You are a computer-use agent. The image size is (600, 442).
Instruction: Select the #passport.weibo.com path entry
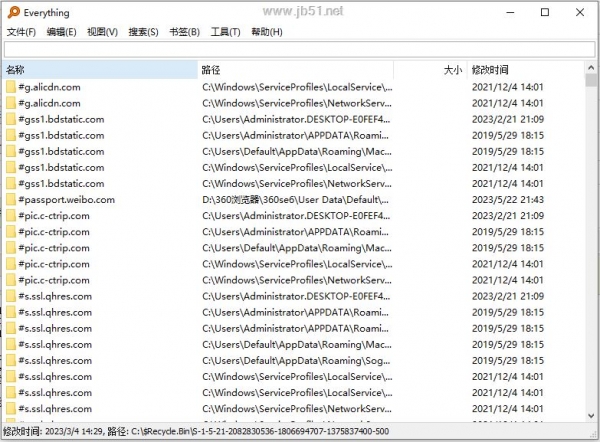[x=295, y=200]
